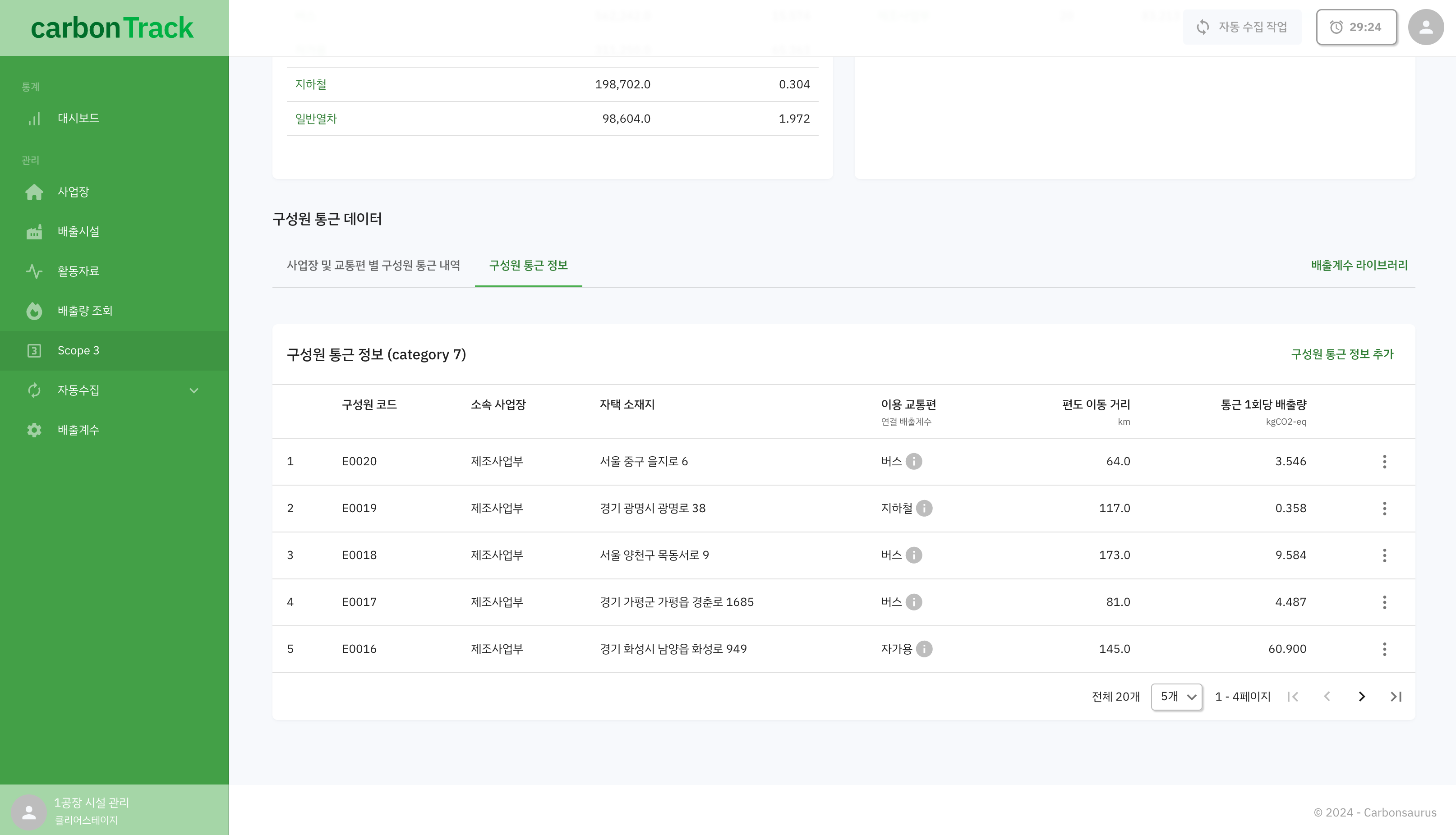Image resolution: width=1456 pixels, height=835 pixels.
Task: Jump to the last page of the table
Action: (x=1396, y=697)
